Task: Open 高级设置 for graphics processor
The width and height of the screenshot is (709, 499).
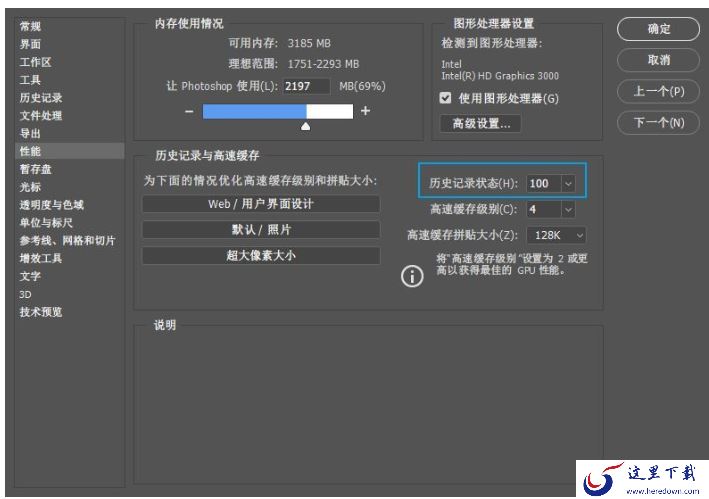Action: (481, 123)
